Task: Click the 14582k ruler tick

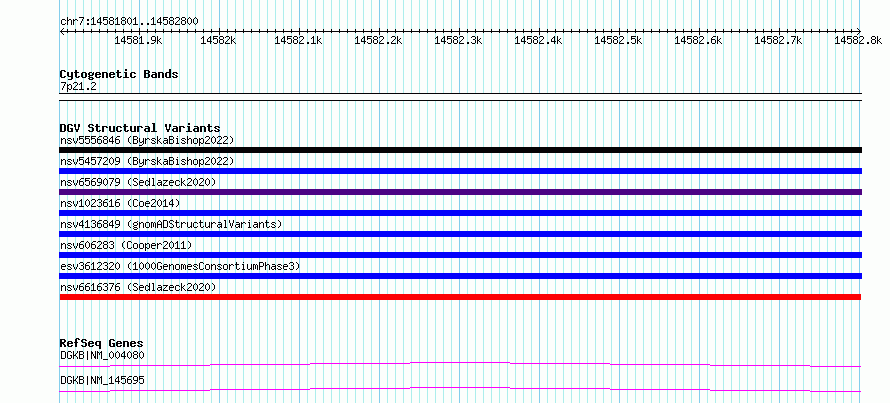Action: point(219,40)
